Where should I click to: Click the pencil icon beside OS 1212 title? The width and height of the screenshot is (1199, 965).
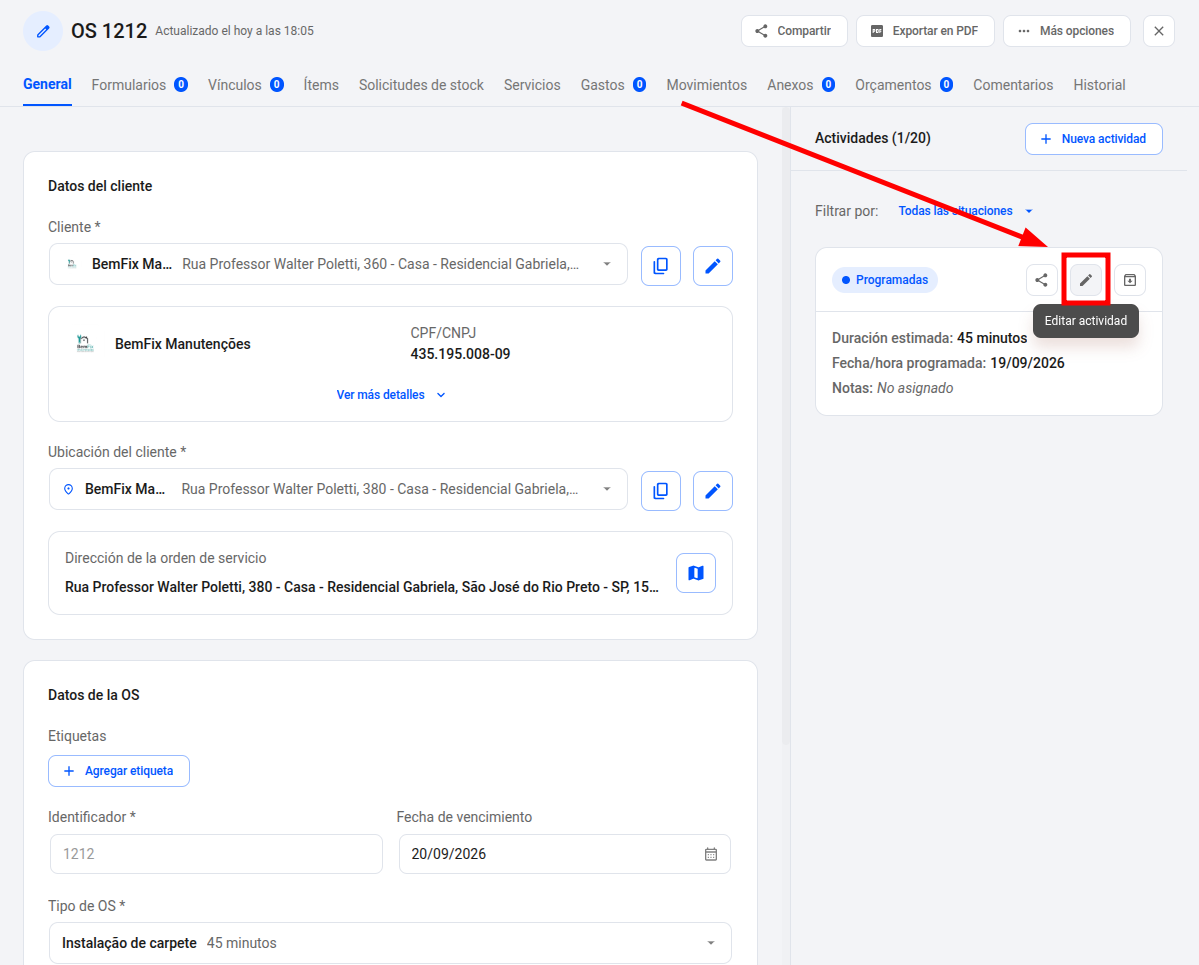tap(44, 31)
